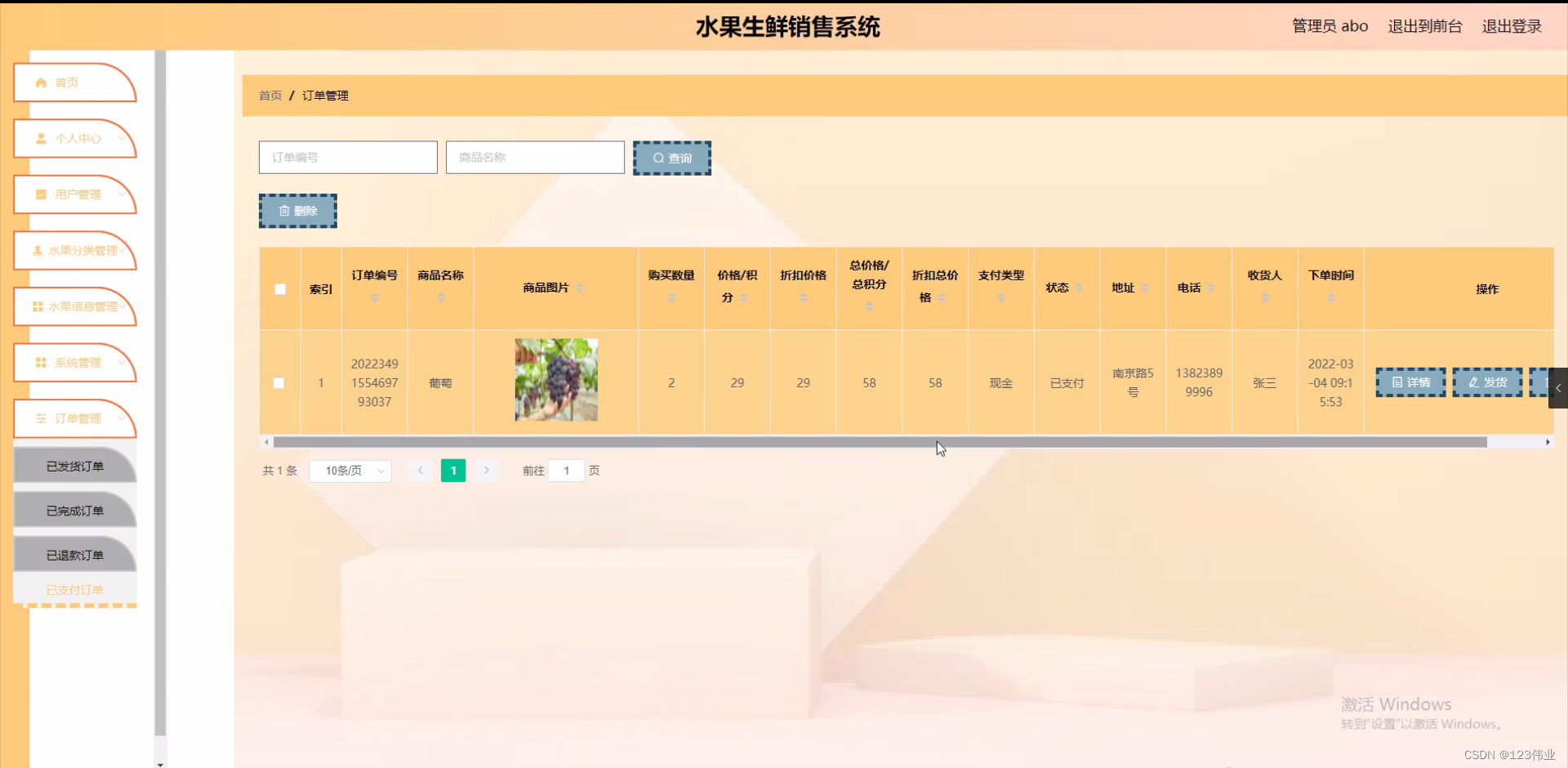Select the home icon beside 首页
The width and height of the screenshot is (1568, 768).
(x=42, y=81)
